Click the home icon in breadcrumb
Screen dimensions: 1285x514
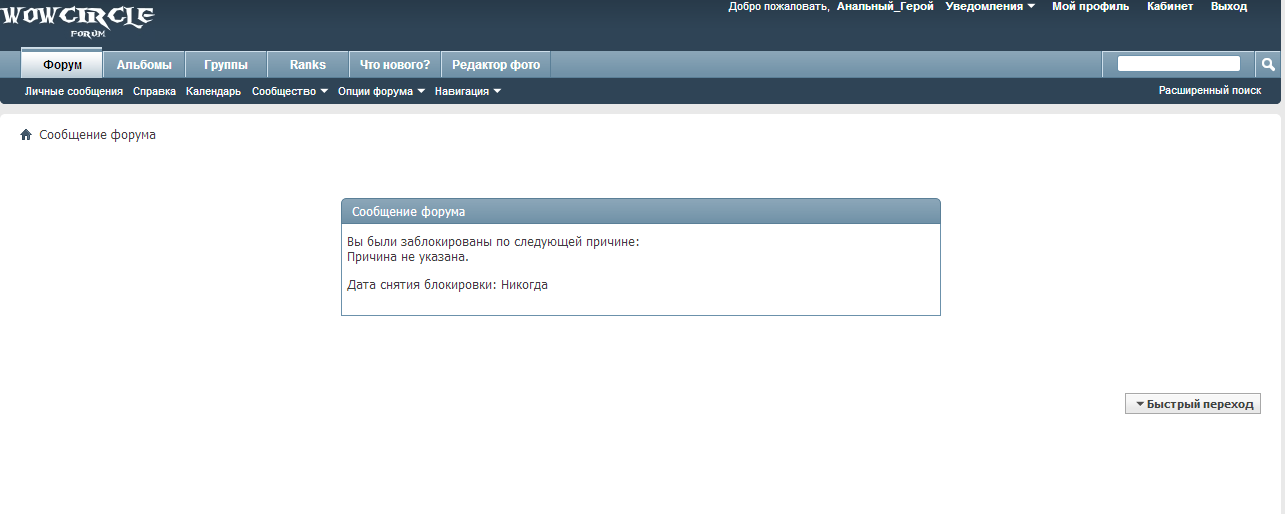click(x=26, y=135)
